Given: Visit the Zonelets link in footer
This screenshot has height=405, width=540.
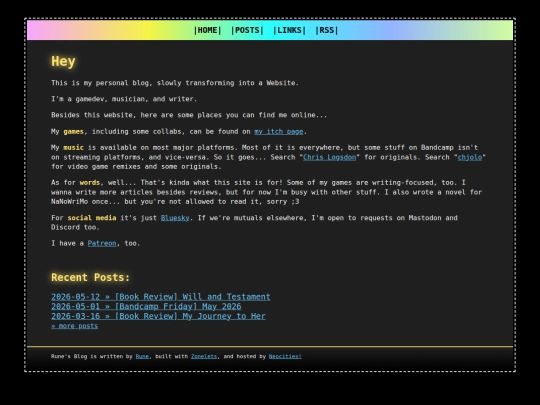Looking at the screenshot, I should pos(204,356).
